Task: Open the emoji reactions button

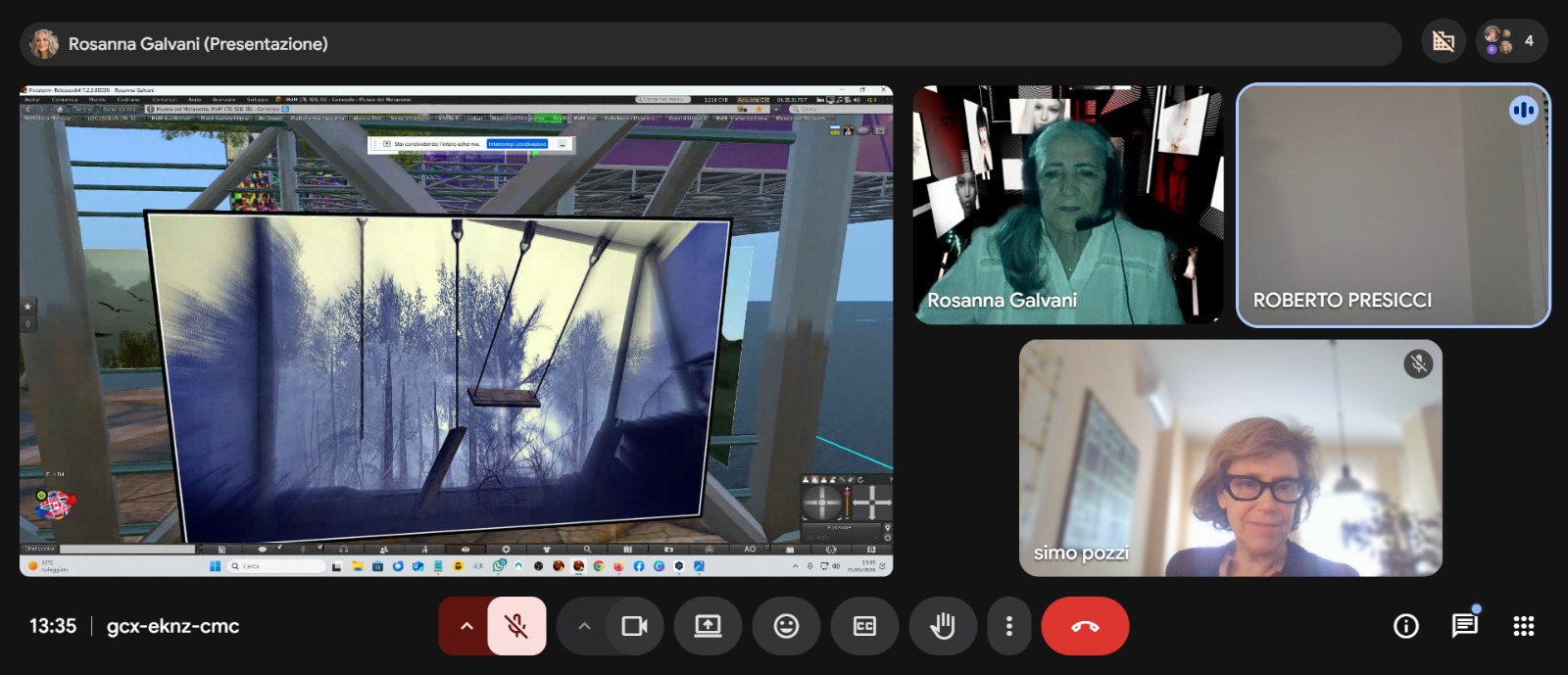Action: (x=786, y=626)
